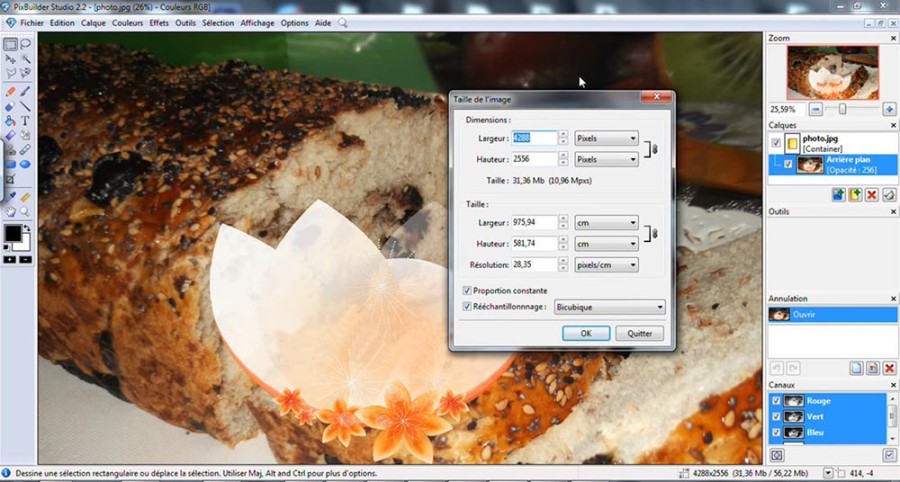
Task: Open Taille Largeur cm unit dropdown
Action: coord(606,223)
